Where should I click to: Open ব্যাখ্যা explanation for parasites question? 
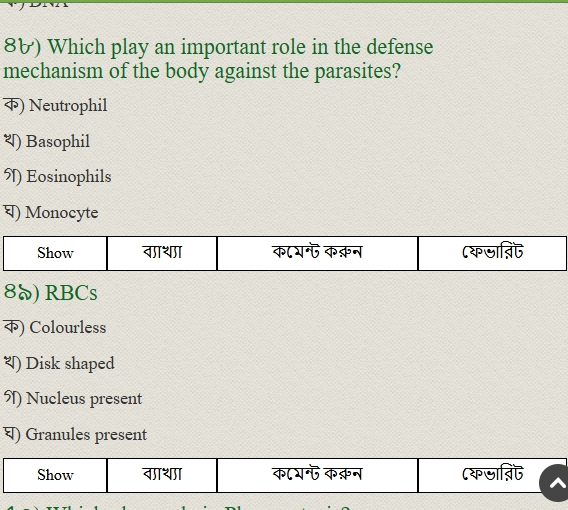coord(162,253)
